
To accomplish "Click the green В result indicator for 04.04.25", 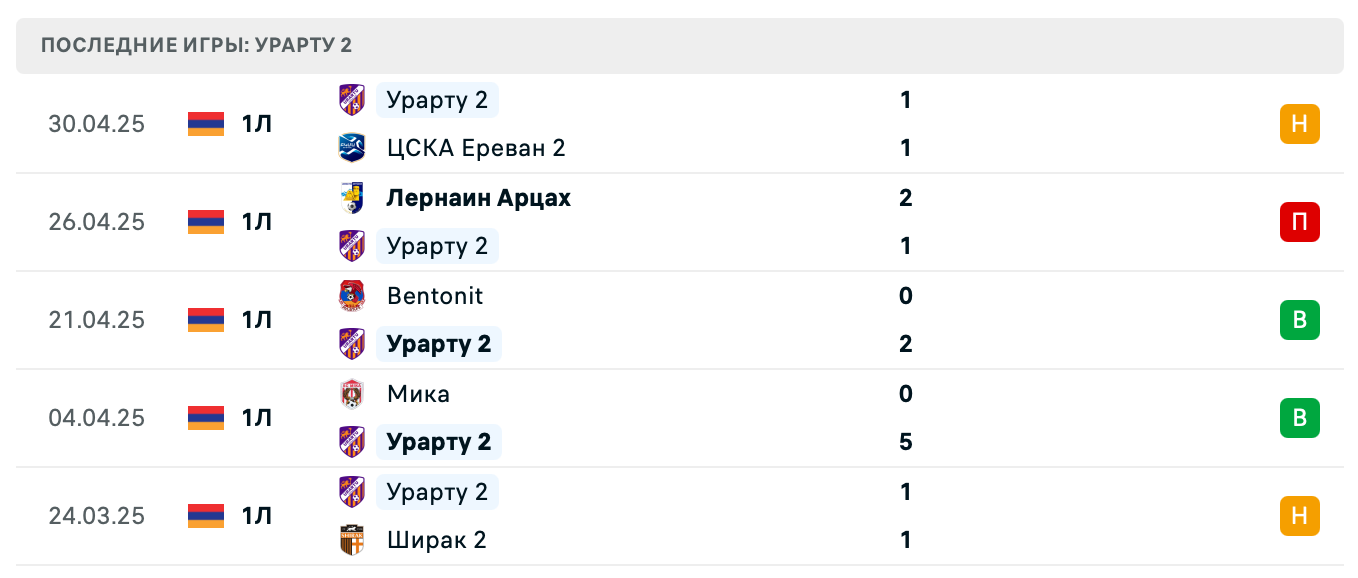I will [1299, 418].
